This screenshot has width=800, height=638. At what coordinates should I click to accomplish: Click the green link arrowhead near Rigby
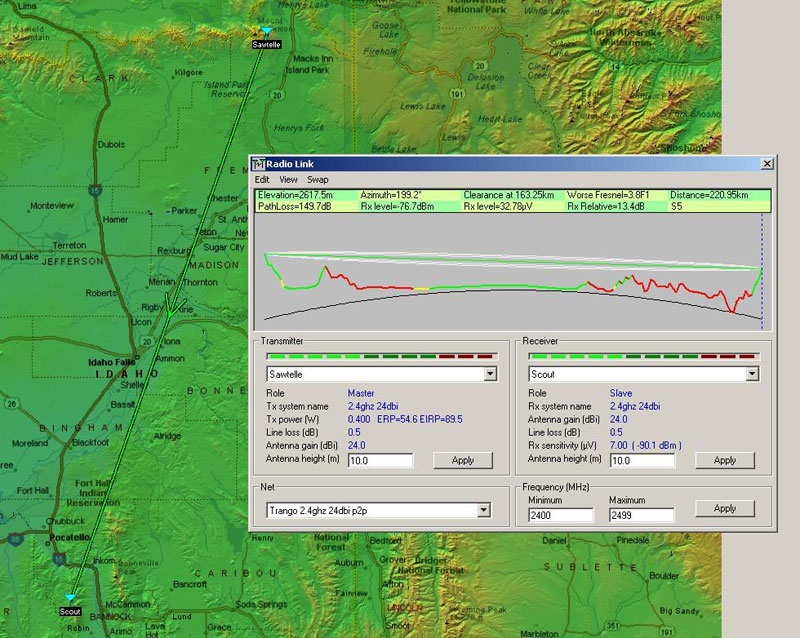click(171, 311)
